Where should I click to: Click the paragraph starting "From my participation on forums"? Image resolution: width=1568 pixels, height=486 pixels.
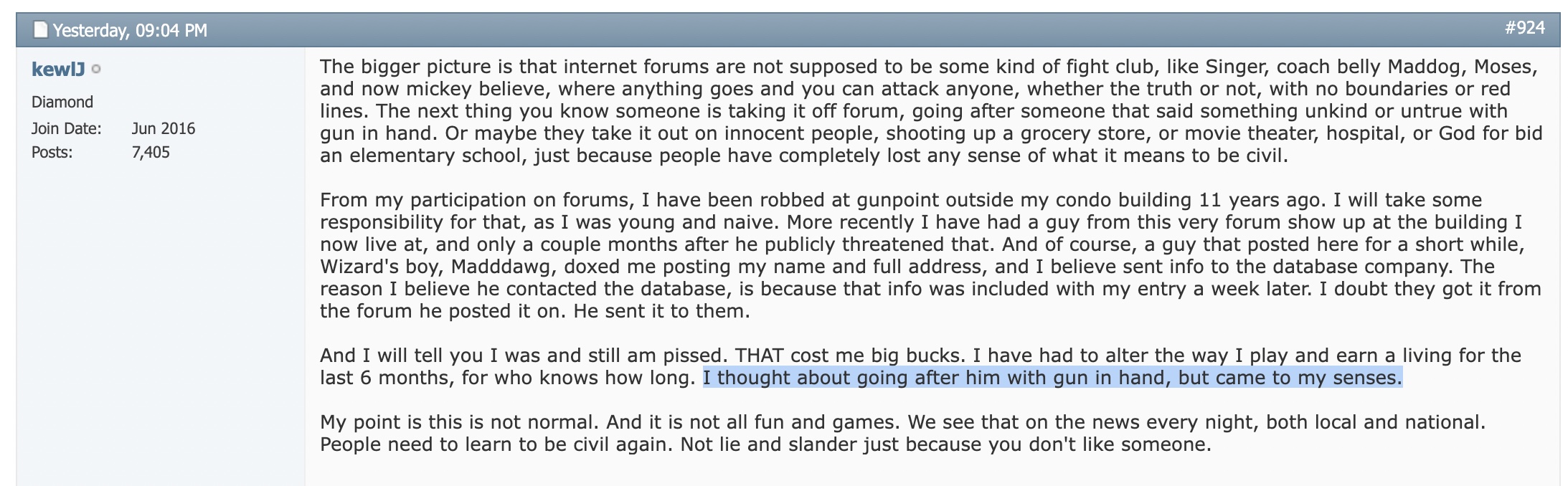[x=930, y=255]
